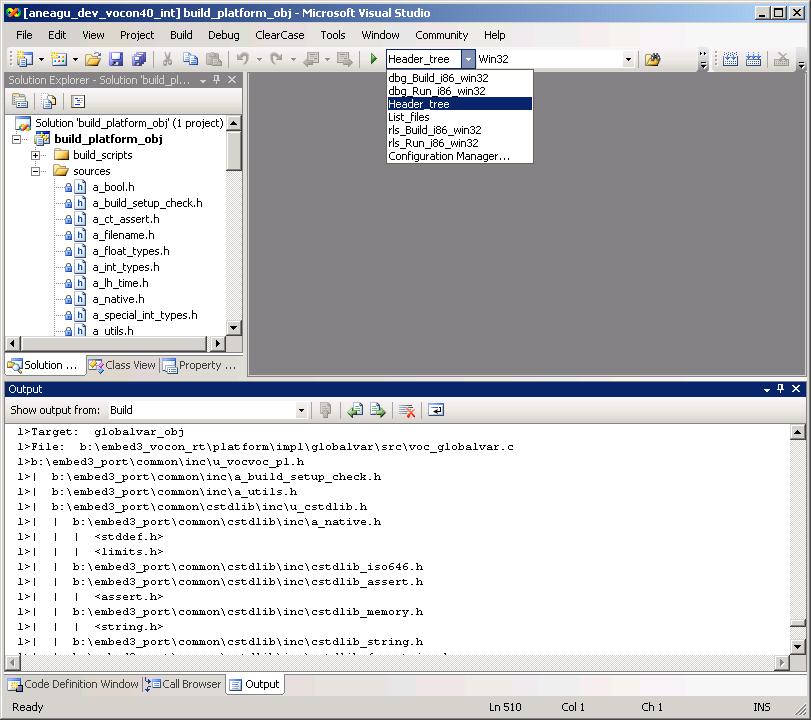Click the Save floppy disk icon

point(116,59)
